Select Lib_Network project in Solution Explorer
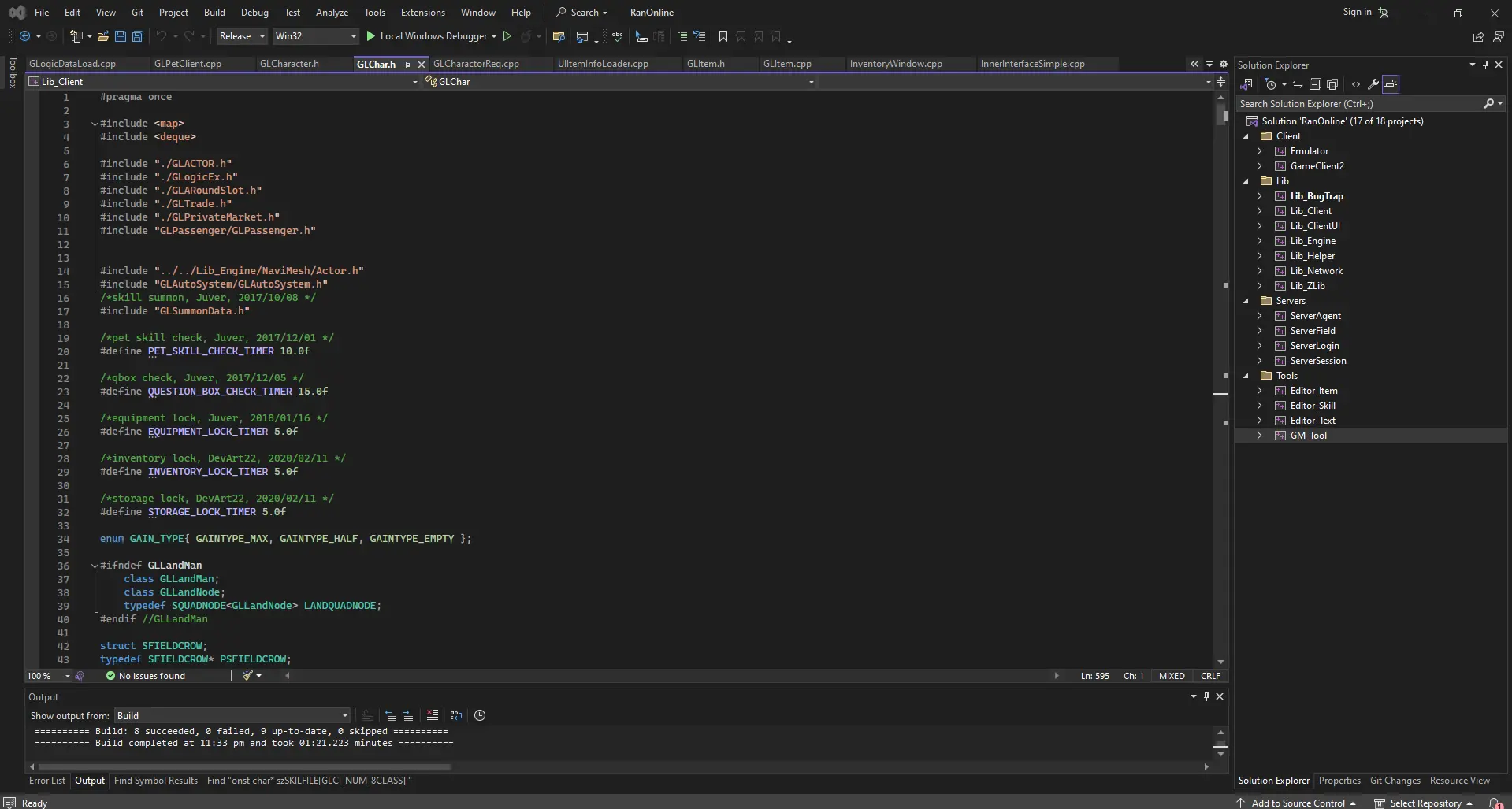This screenshot has height=809, width=1512. tap(1316, 271)
